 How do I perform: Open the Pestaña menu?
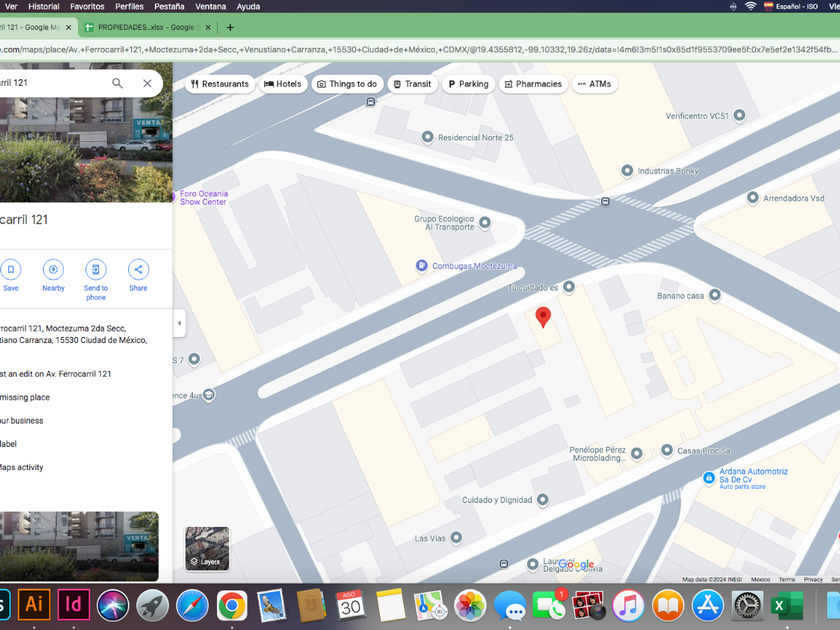click(x=169, y=6)
